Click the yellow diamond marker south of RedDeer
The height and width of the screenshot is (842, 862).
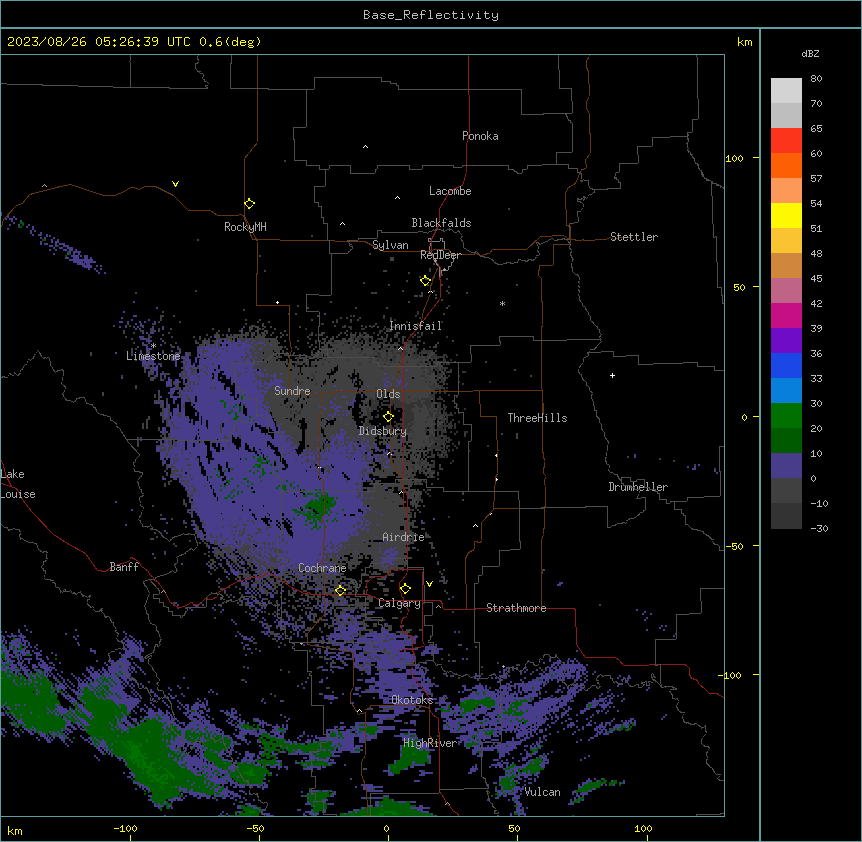tap(425, 281)
